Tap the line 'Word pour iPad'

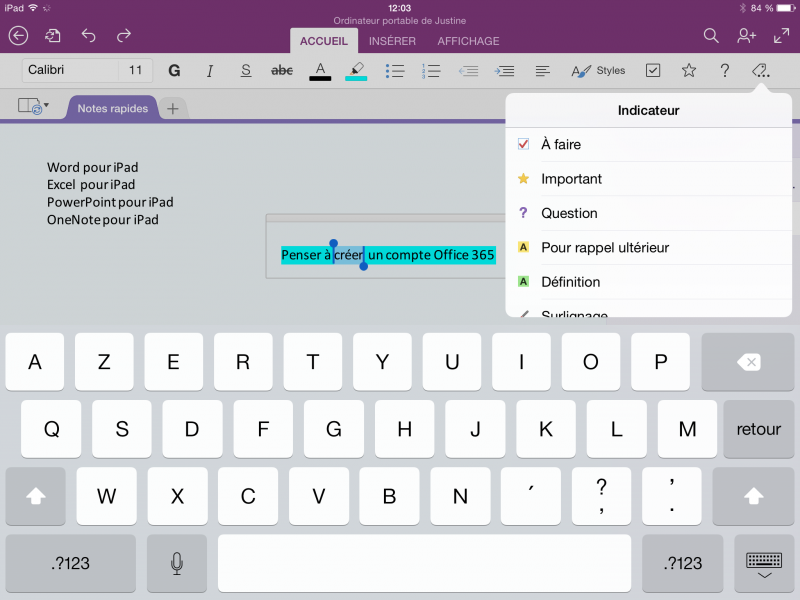[x=92, y=167]
